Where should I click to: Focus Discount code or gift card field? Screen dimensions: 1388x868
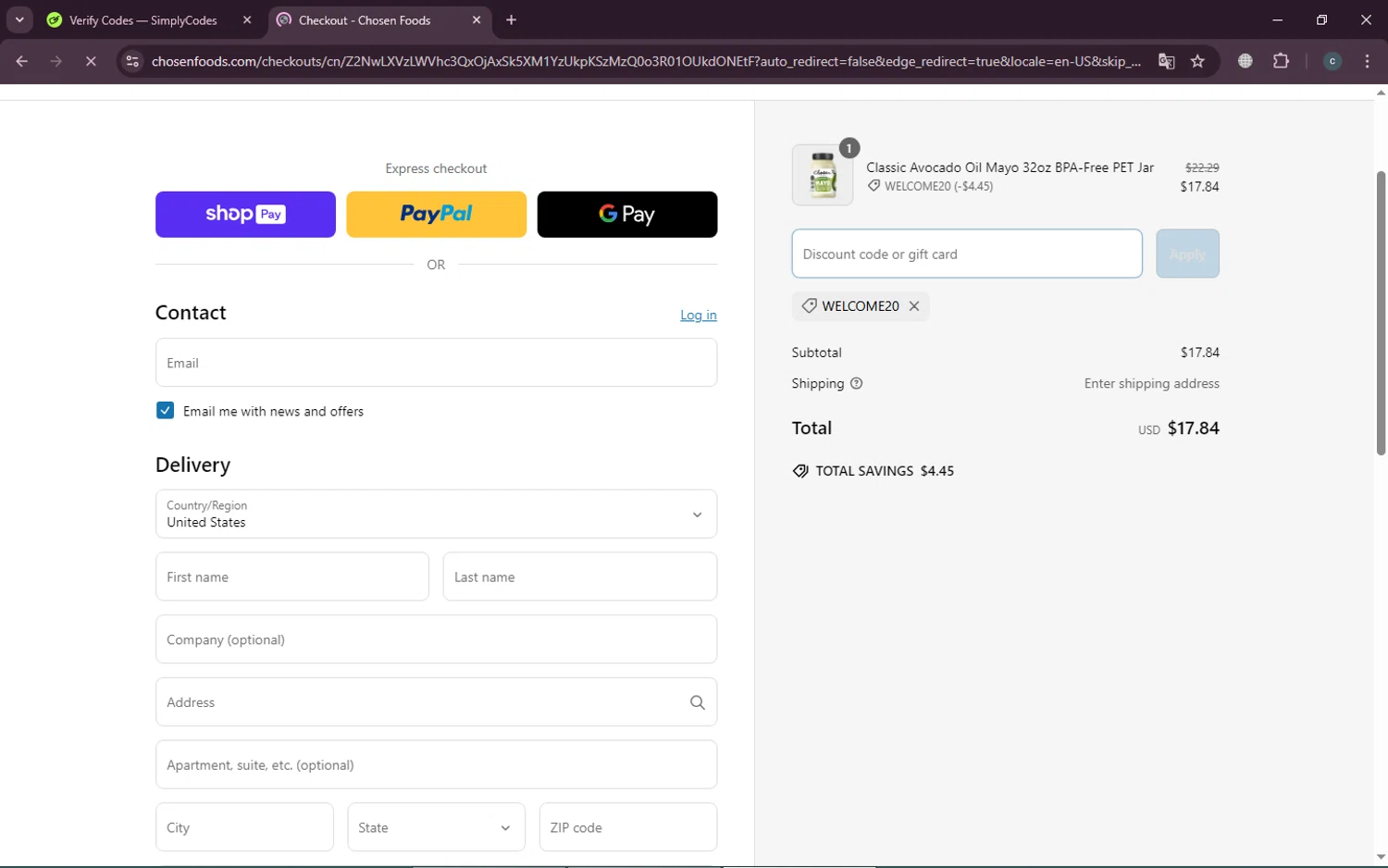click(x=967, y=254)
